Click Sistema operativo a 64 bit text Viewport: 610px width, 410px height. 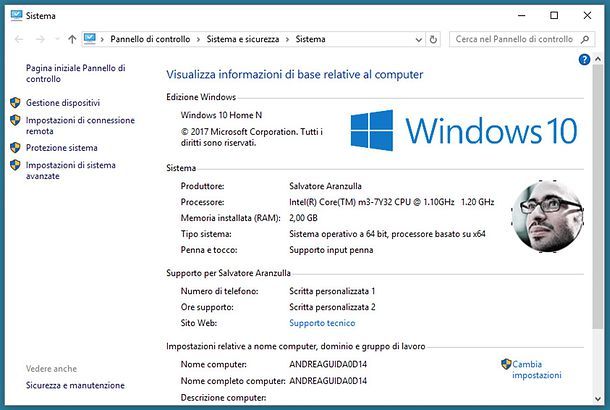387,234
